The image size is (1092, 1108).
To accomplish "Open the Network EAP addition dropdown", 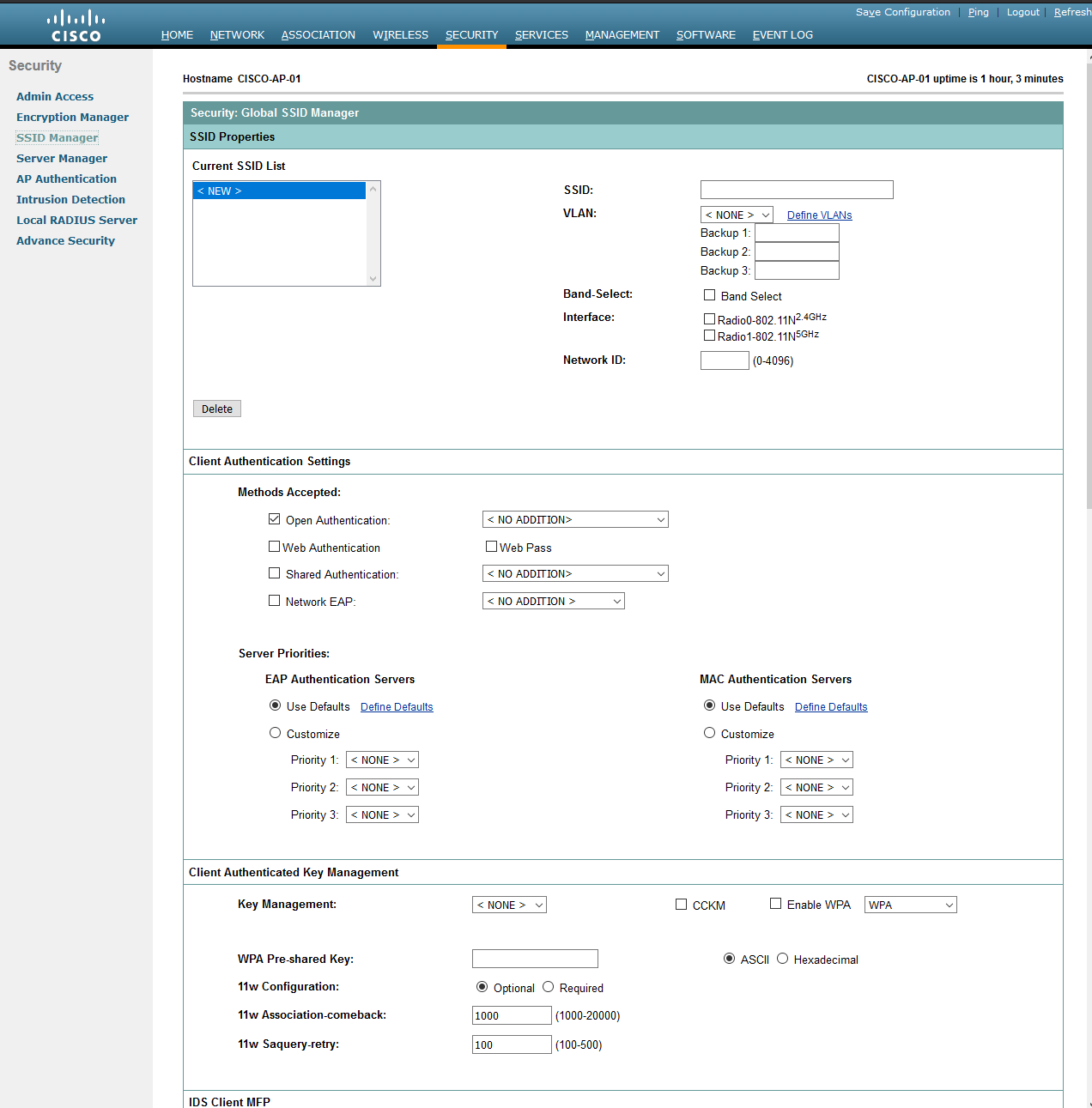I will pyautogui.click(x=554, y=601).
